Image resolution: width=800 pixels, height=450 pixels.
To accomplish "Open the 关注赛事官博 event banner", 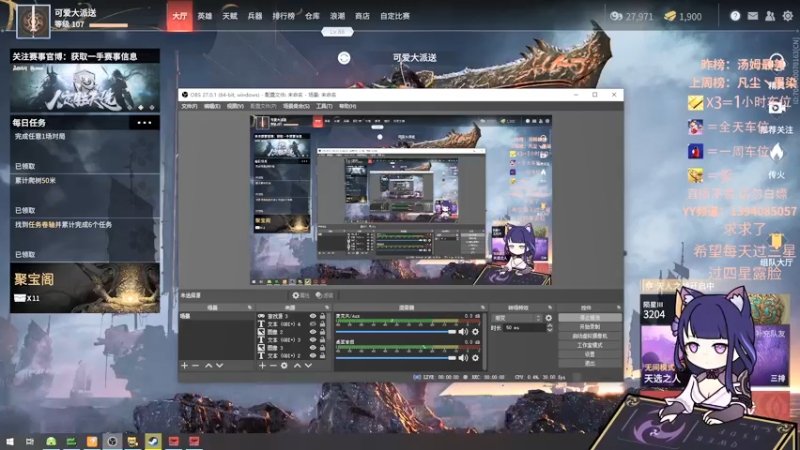I will coord(85,81).
